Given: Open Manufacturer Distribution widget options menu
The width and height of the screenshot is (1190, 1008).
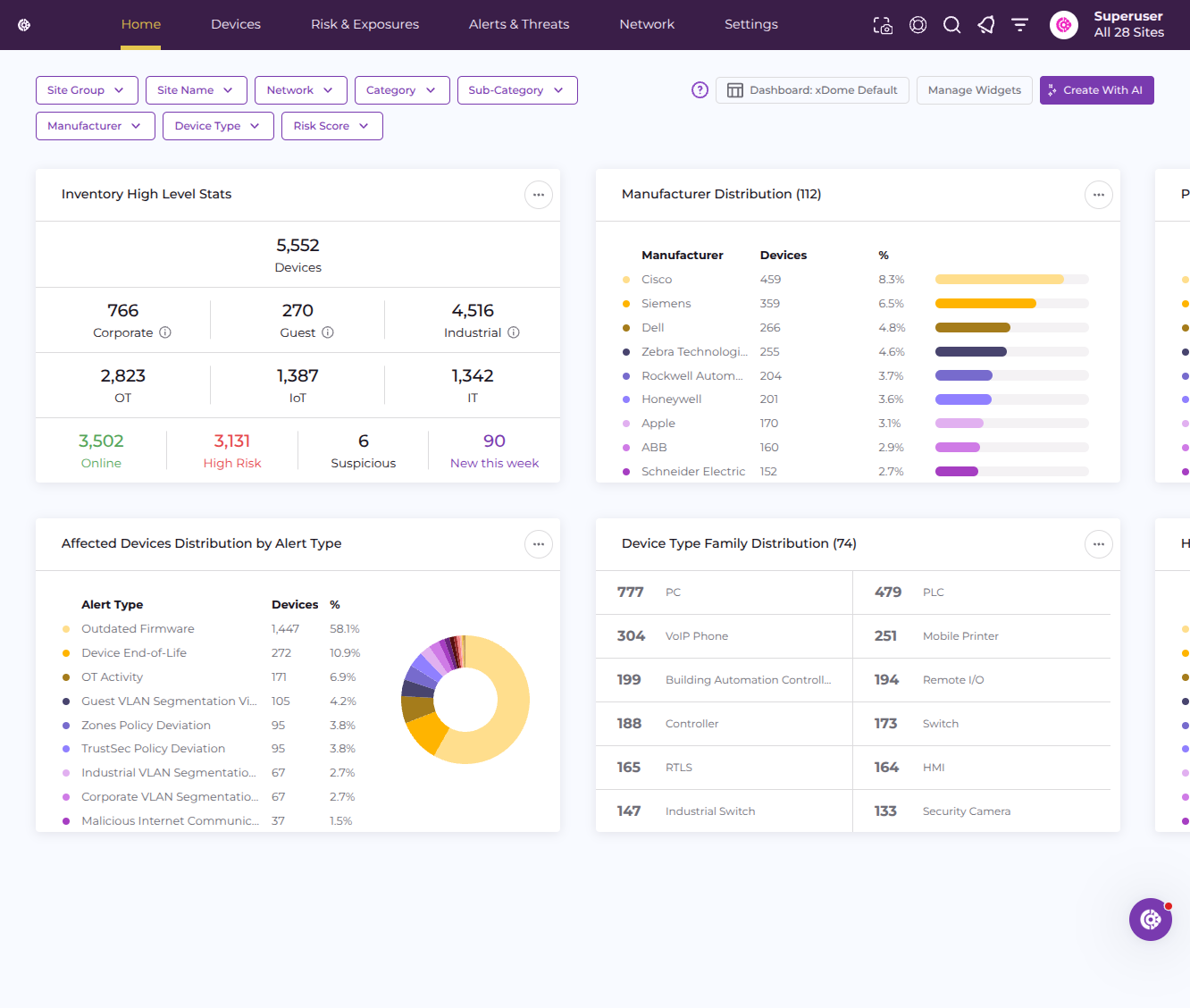Looking at the screenshot, I should click(1099, 195).
